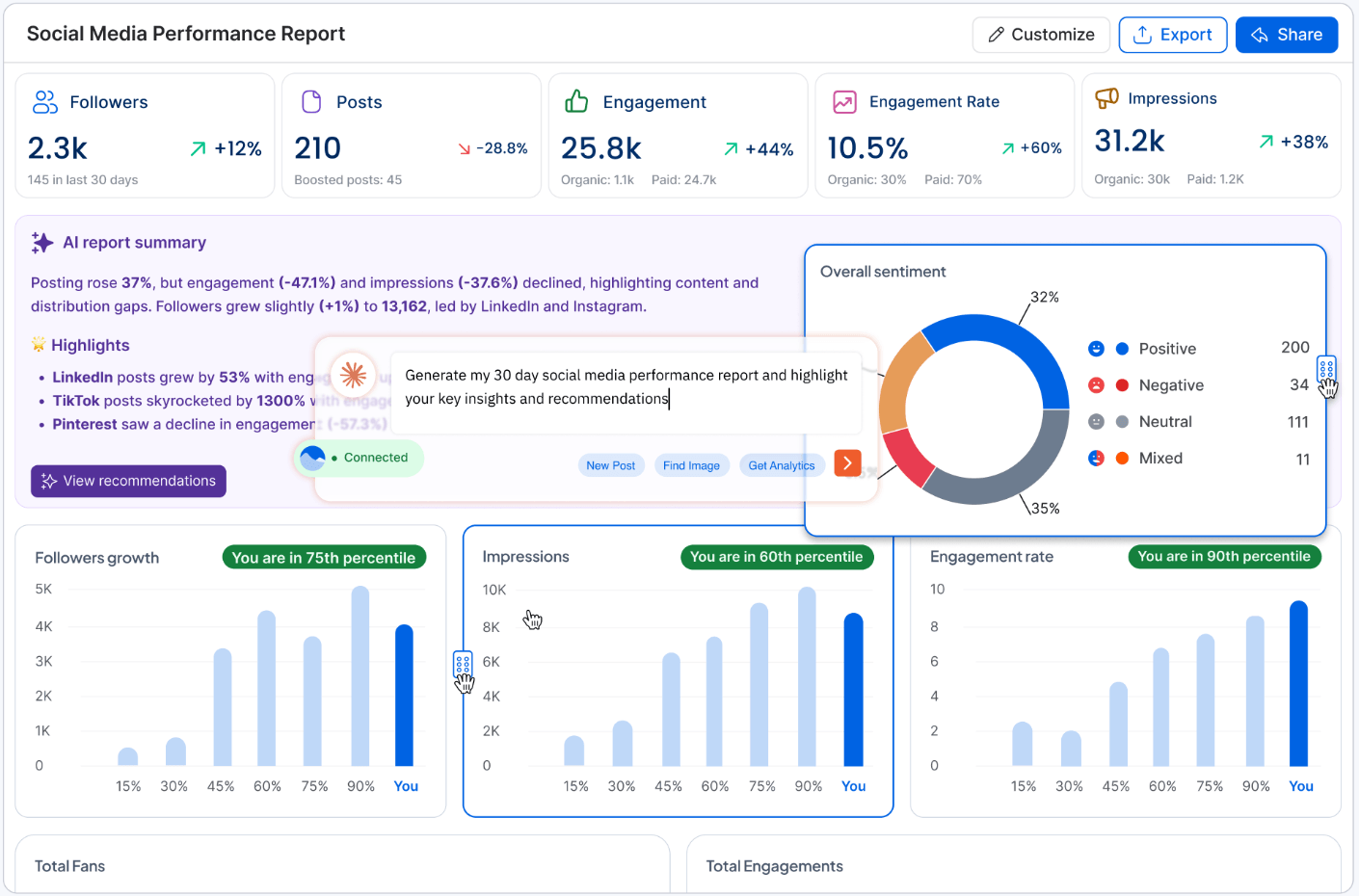Click the Highlights star icon
The image size is (1359, 896).
(39, 345)
